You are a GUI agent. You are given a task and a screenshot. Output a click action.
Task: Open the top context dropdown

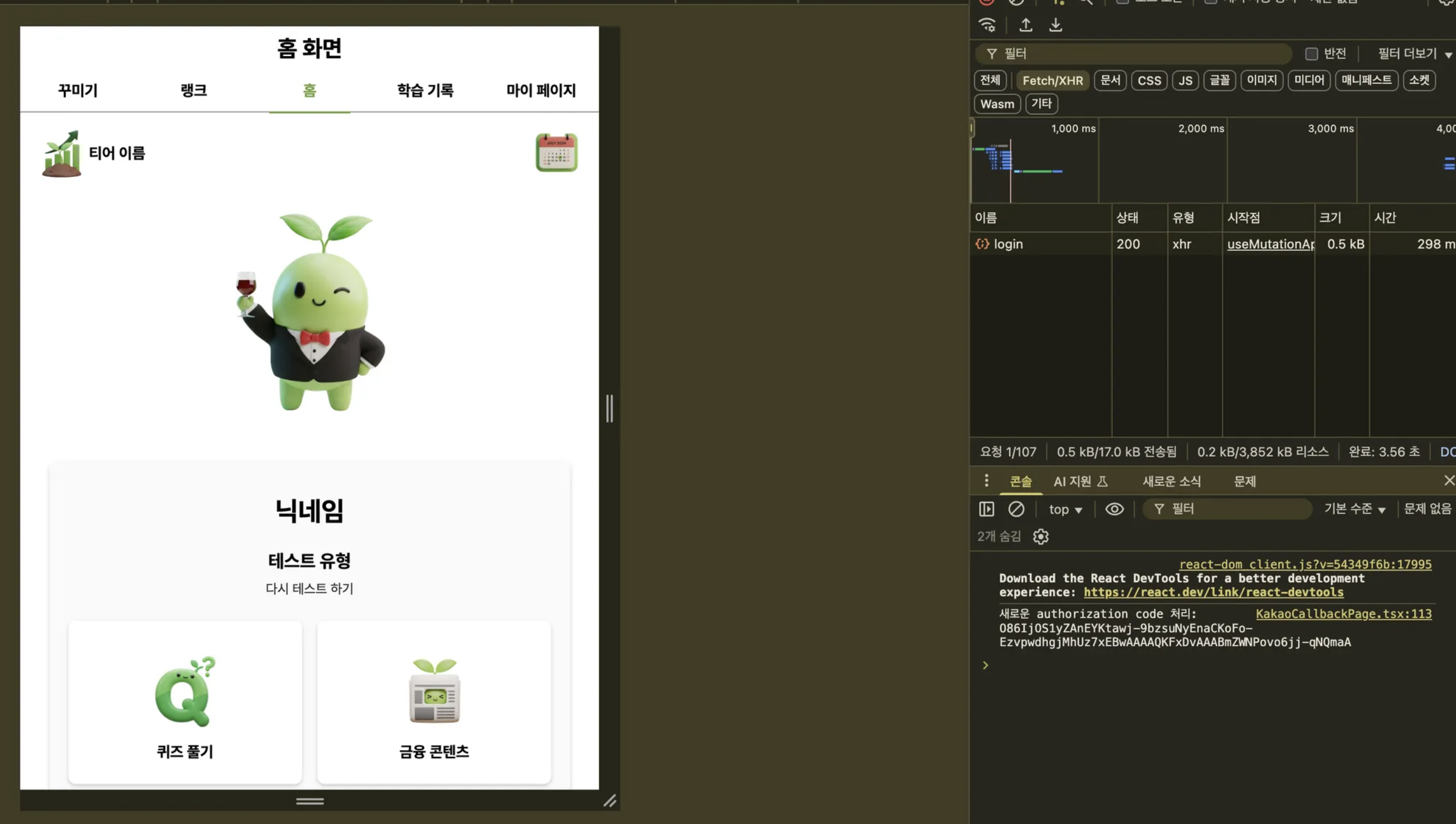pyautogui.click(x=1065, y=509)
